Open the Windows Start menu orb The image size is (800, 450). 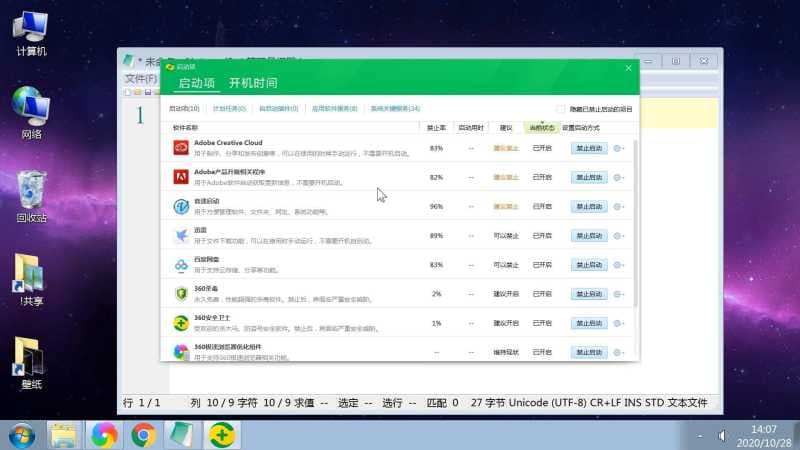[21, 436]
